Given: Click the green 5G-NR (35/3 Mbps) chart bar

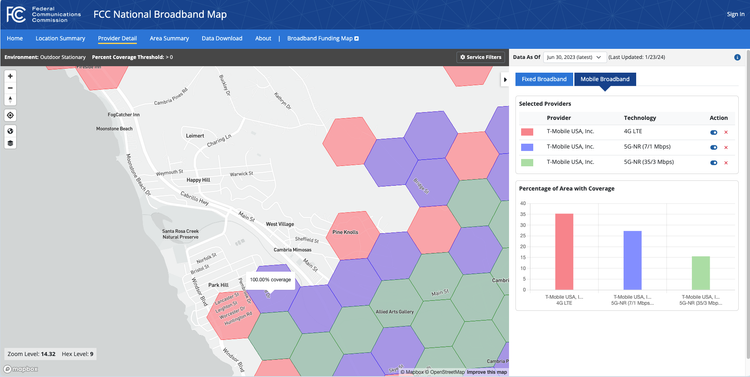Looking at the screenshot, I should coord(701,273).
